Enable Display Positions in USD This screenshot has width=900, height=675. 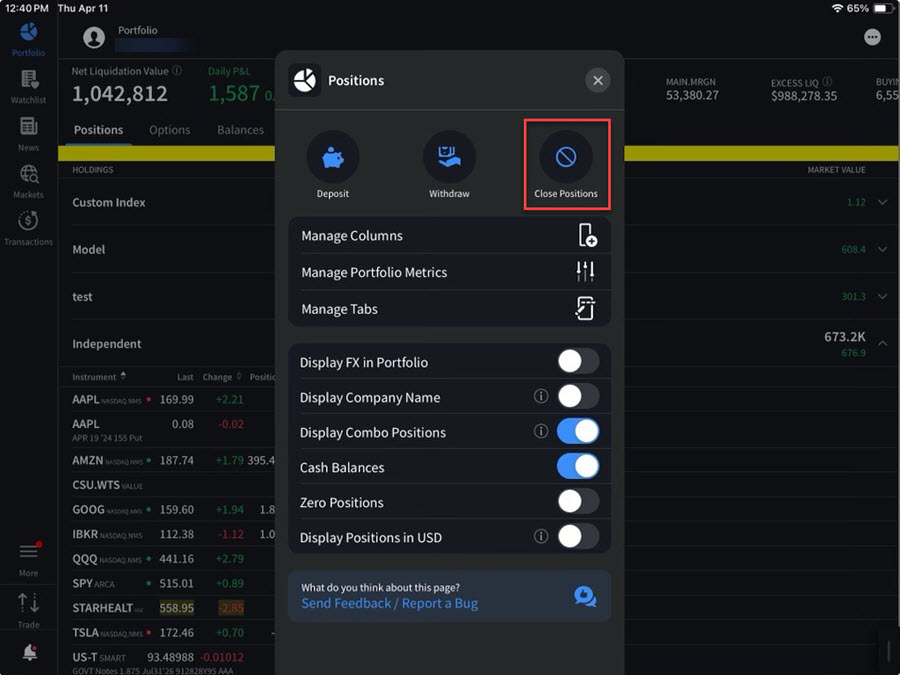click(x=578, y=536)
